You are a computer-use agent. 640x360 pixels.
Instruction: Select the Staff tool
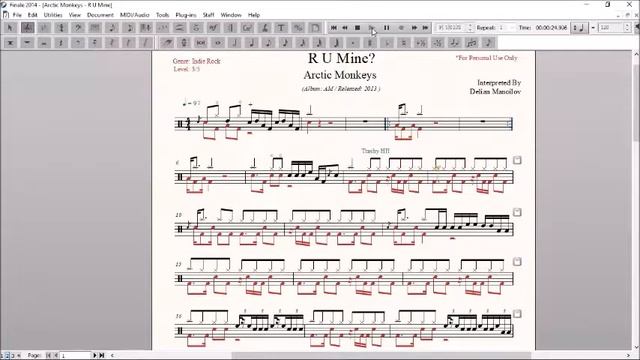pyautogui.click(x=27, y=28)
